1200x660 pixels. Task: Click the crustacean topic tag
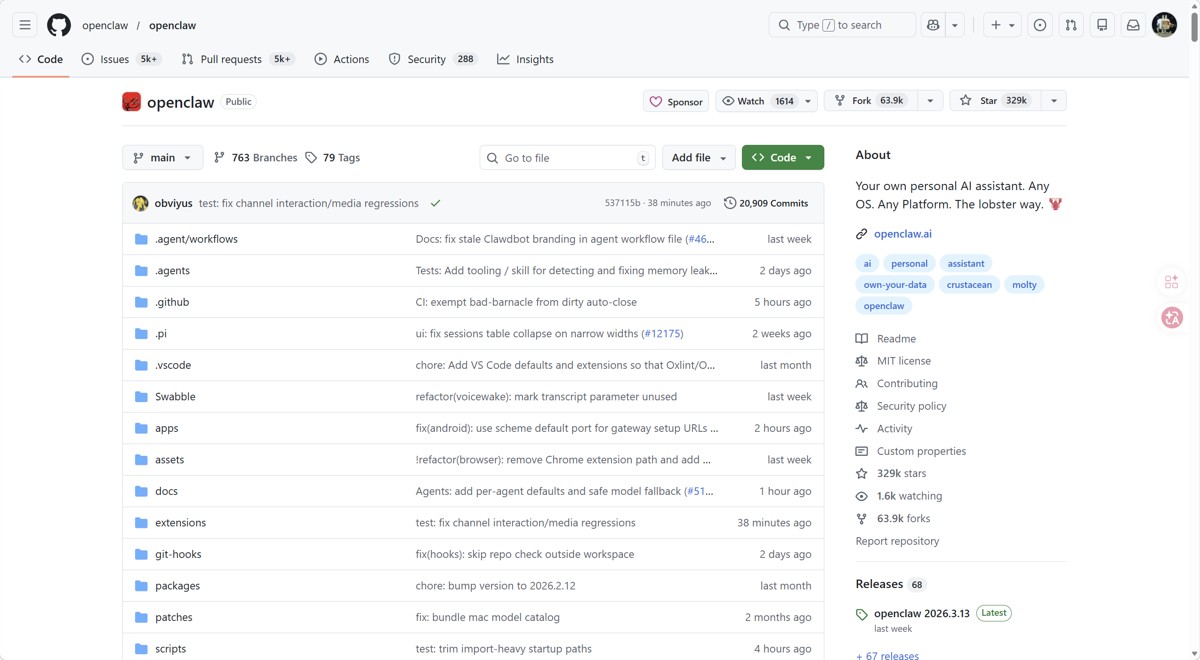coord(969,285)
